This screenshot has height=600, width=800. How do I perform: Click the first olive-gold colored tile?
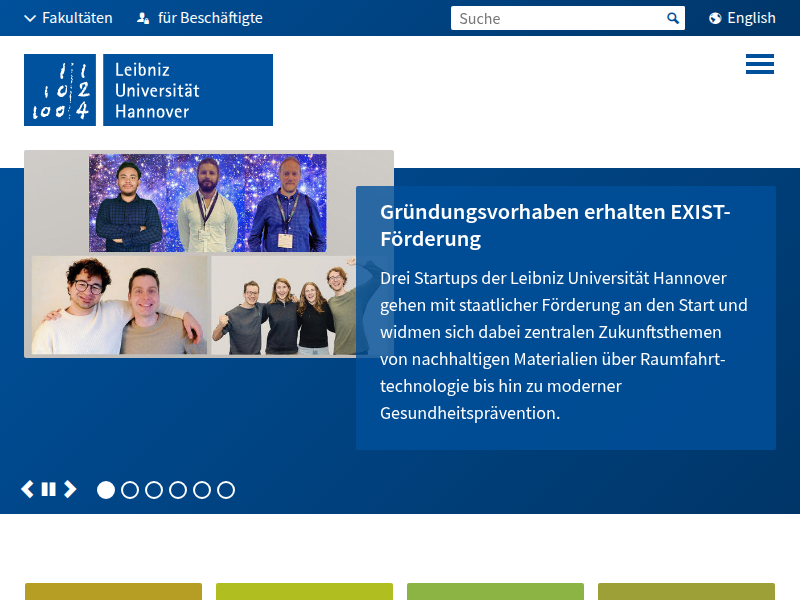pyautogui.click(x=113, y=591)
